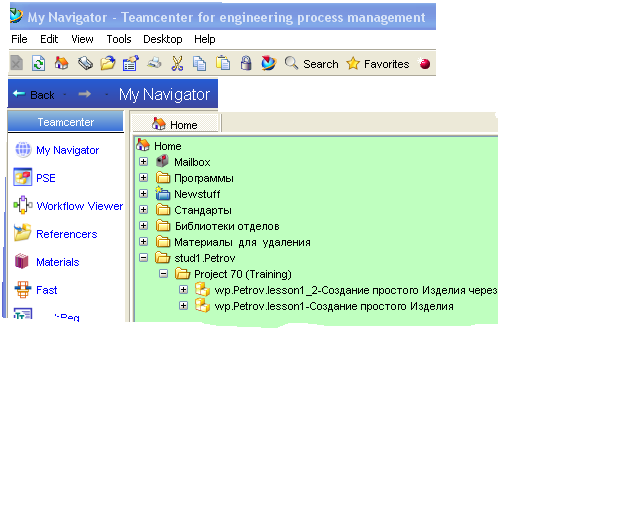Select the Home root tree node

pyautogui.click(x=167, y=146)
